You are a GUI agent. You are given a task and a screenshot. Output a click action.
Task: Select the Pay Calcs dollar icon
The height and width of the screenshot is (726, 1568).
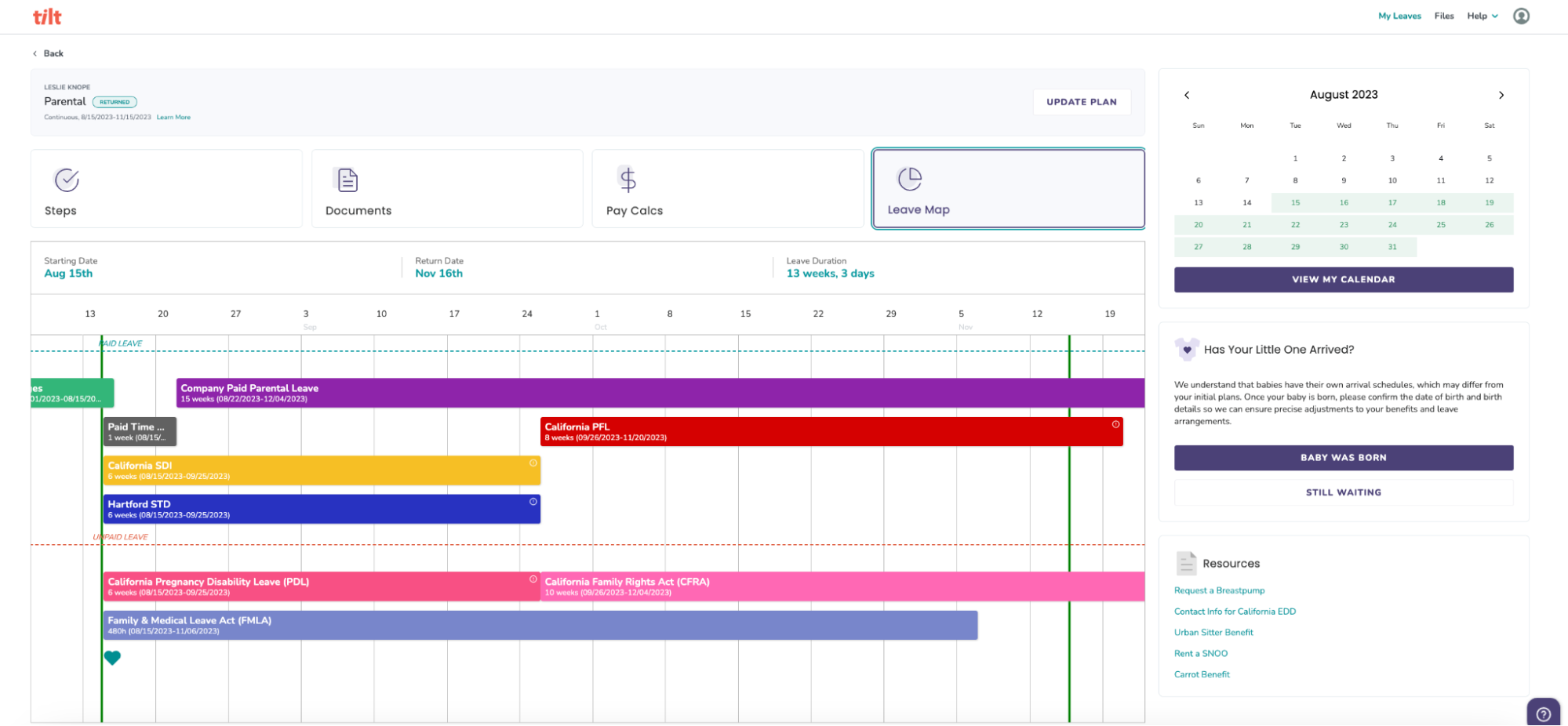coord(627,179)
